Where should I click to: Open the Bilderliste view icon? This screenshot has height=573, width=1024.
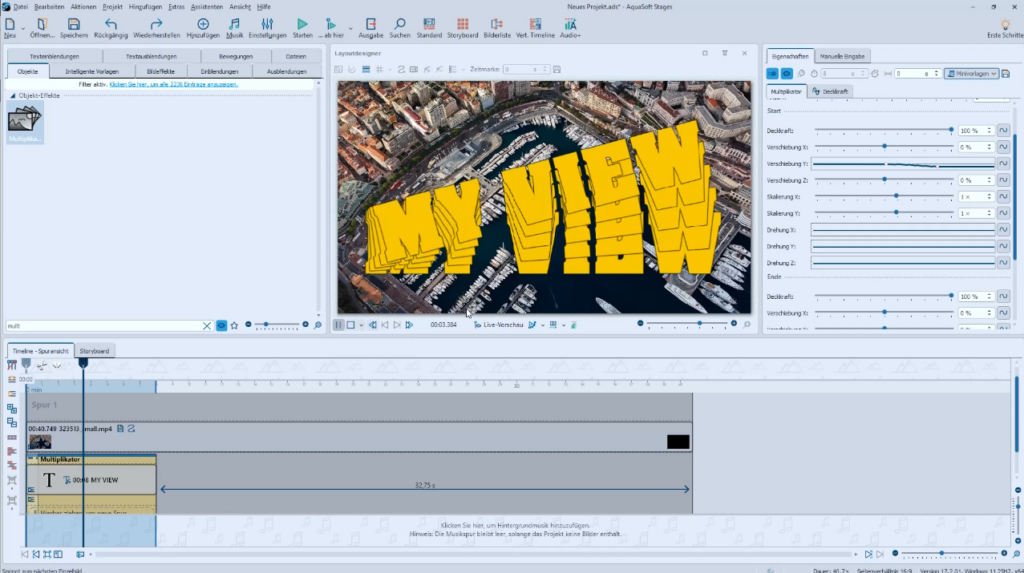(497, 24)
